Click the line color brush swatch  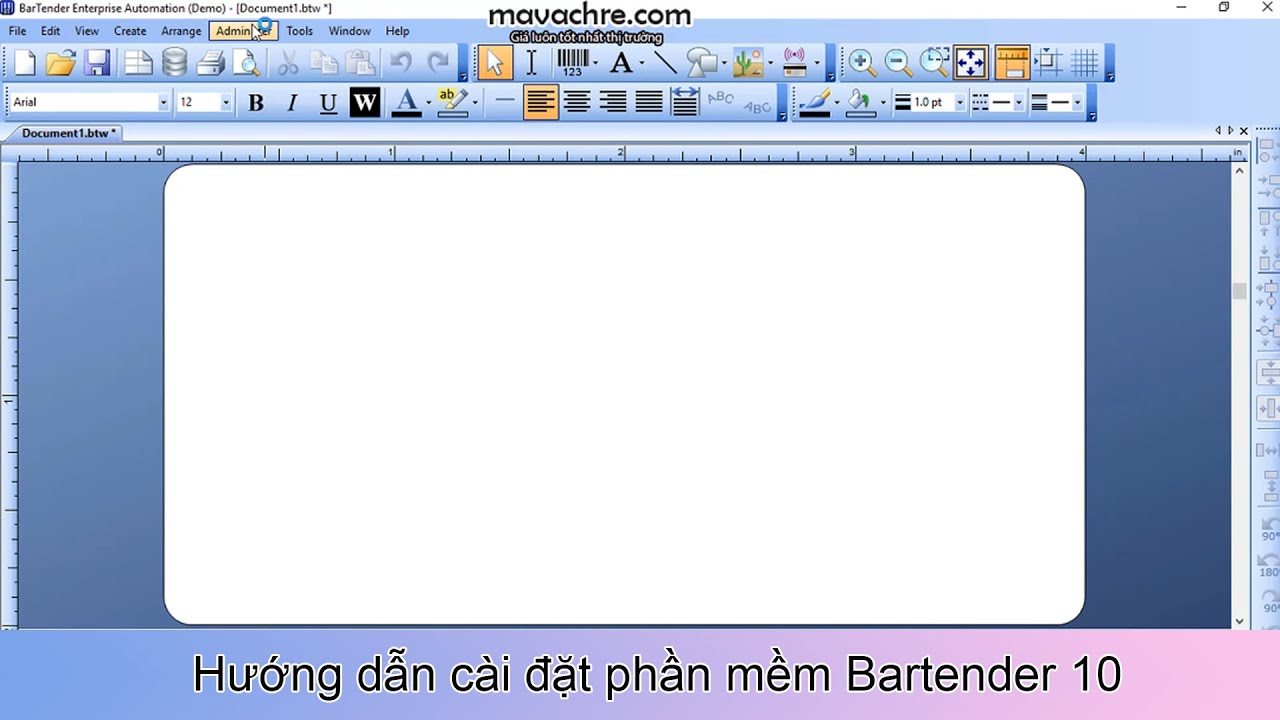point(814,102)
